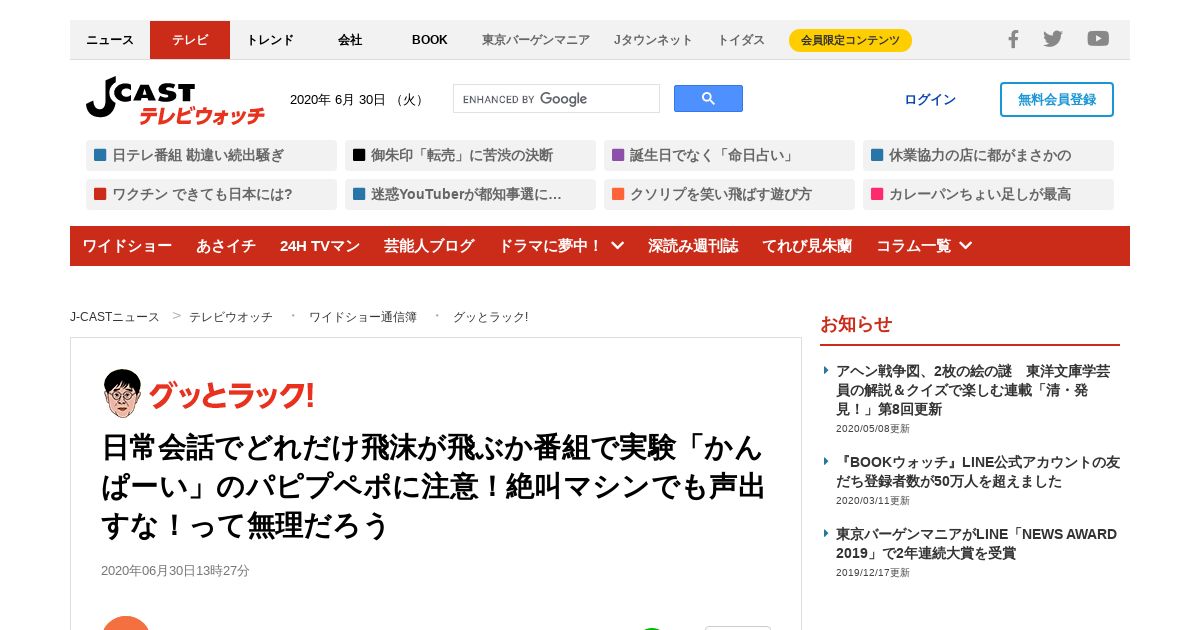This screenshot has width=1200, height=630.
Task: Expand the コラム一覧 chevron
Action: (x=965, y=246)
